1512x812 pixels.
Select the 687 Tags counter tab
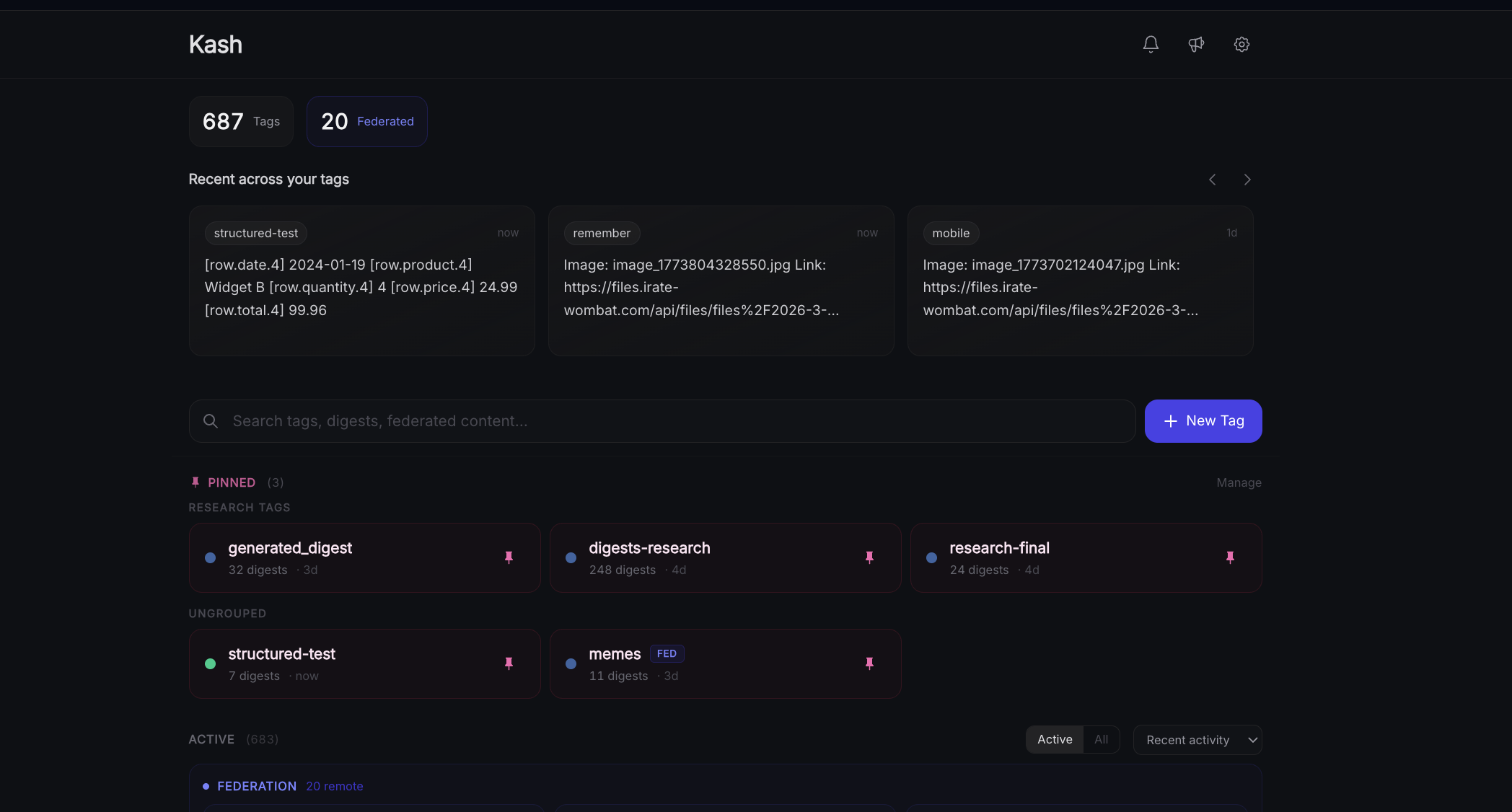pos(241,121)
